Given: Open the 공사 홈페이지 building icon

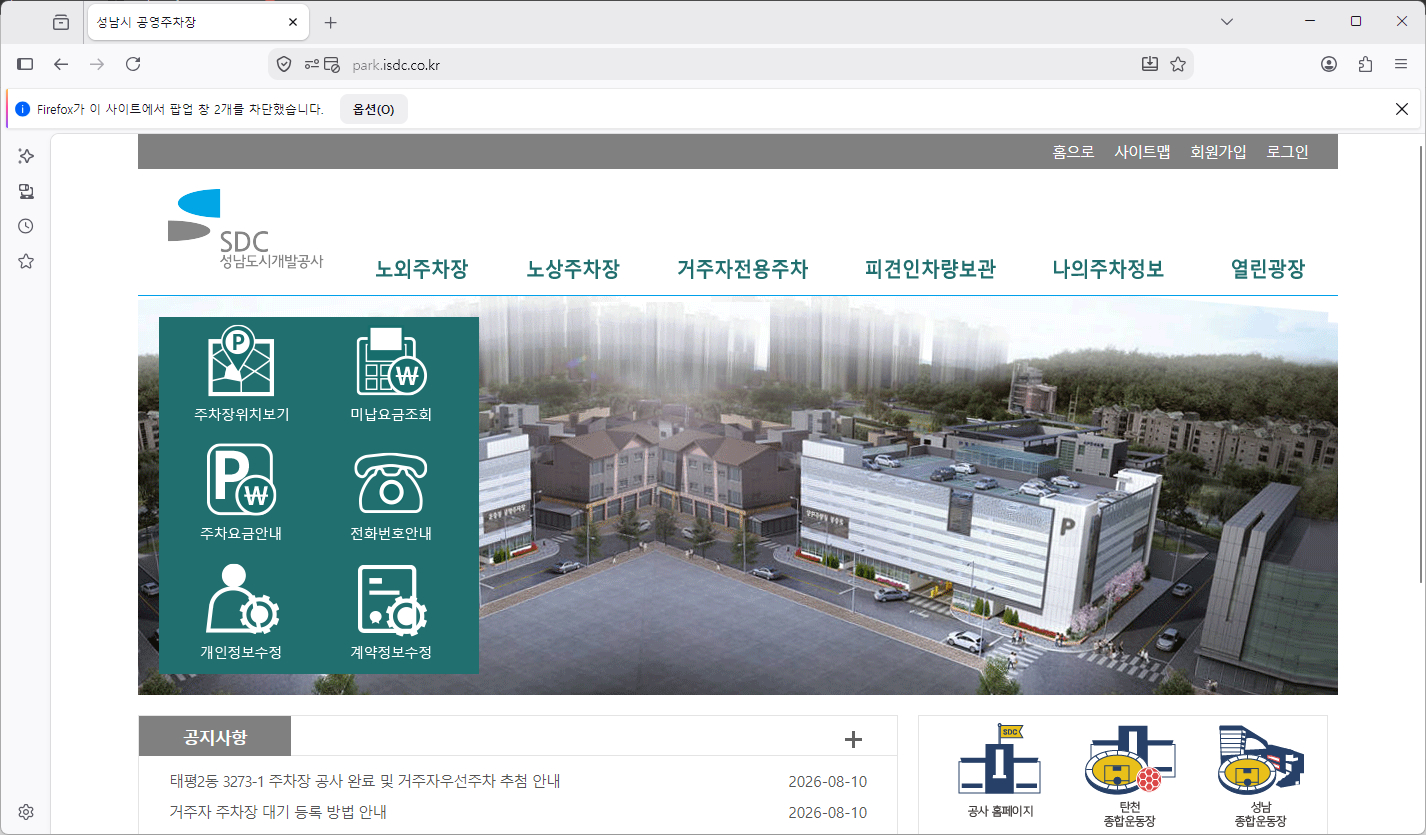Looking at the screenshot, I should [1000, 759].
